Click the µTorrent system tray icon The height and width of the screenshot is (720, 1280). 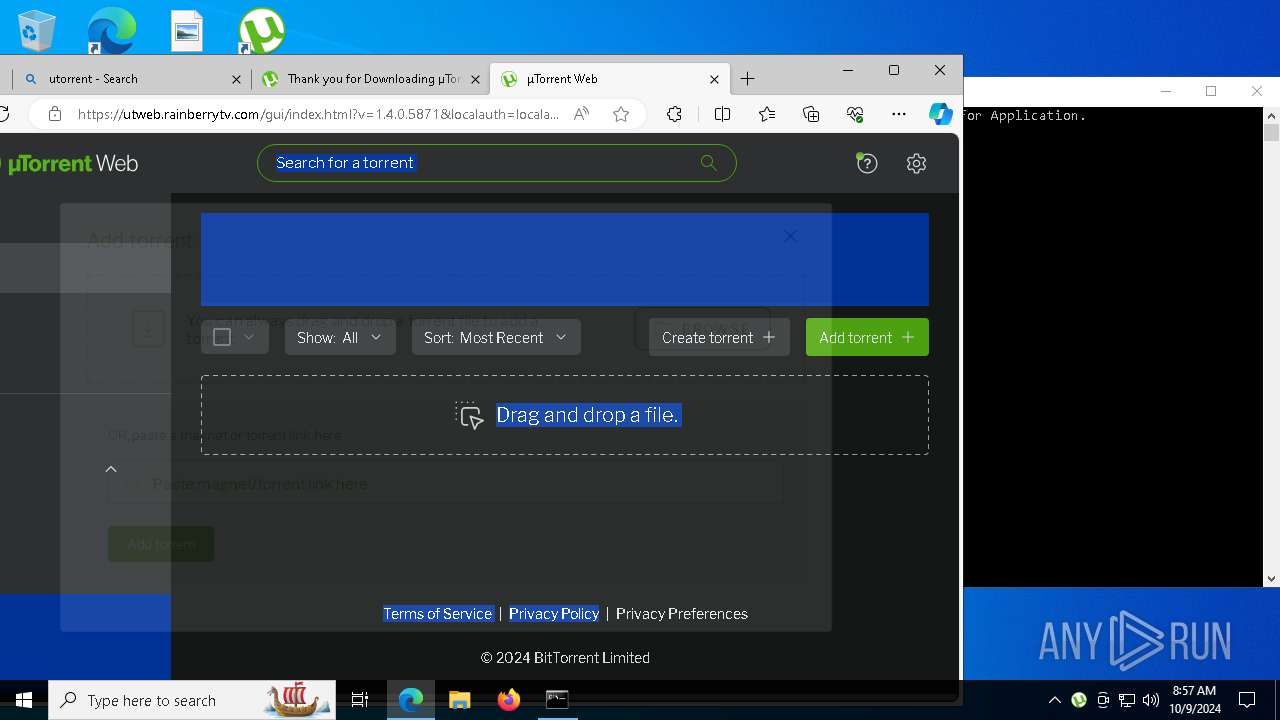tap(1079, 700)
